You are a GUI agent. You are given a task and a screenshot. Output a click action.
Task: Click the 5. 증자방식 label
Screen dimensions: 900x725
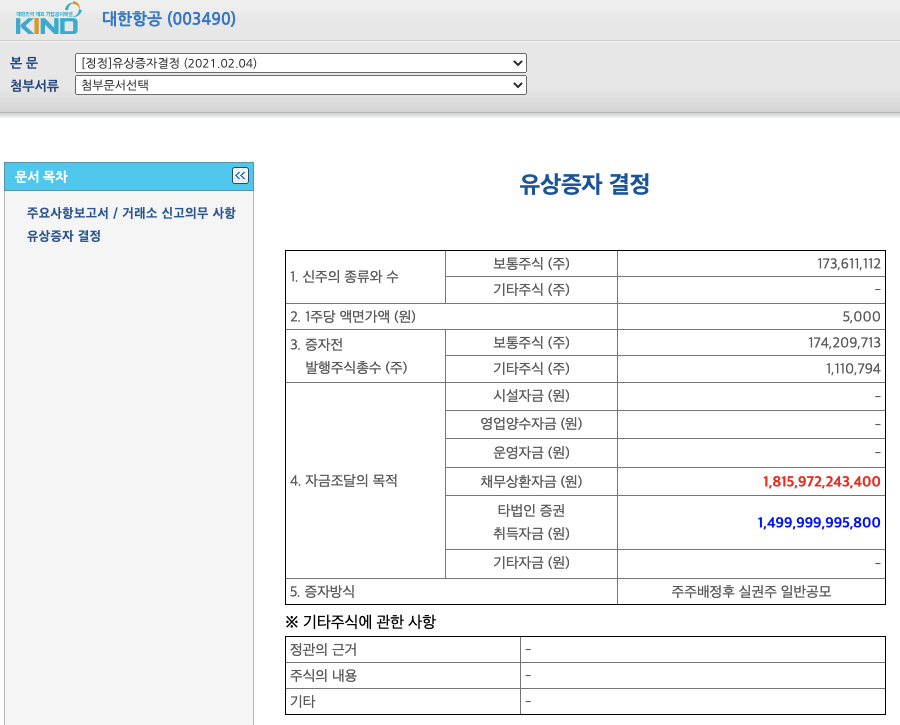click(322, 591)
